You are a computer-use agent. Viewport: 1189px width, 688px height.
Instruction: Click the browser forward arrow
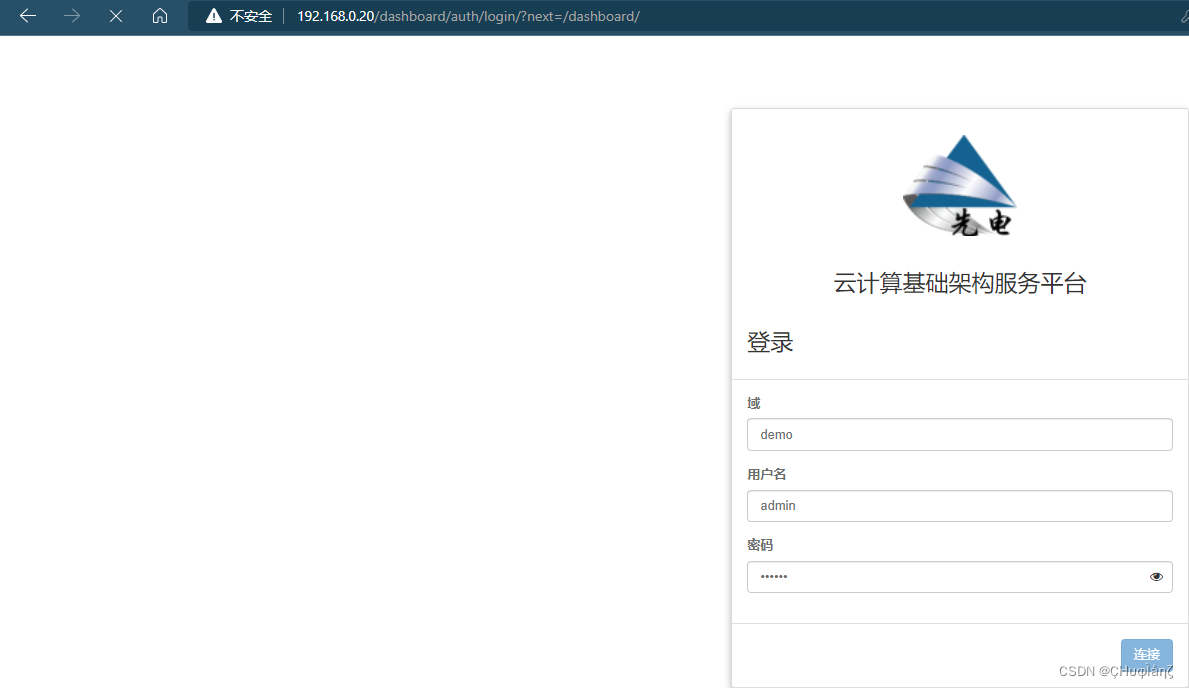(72, 16)
